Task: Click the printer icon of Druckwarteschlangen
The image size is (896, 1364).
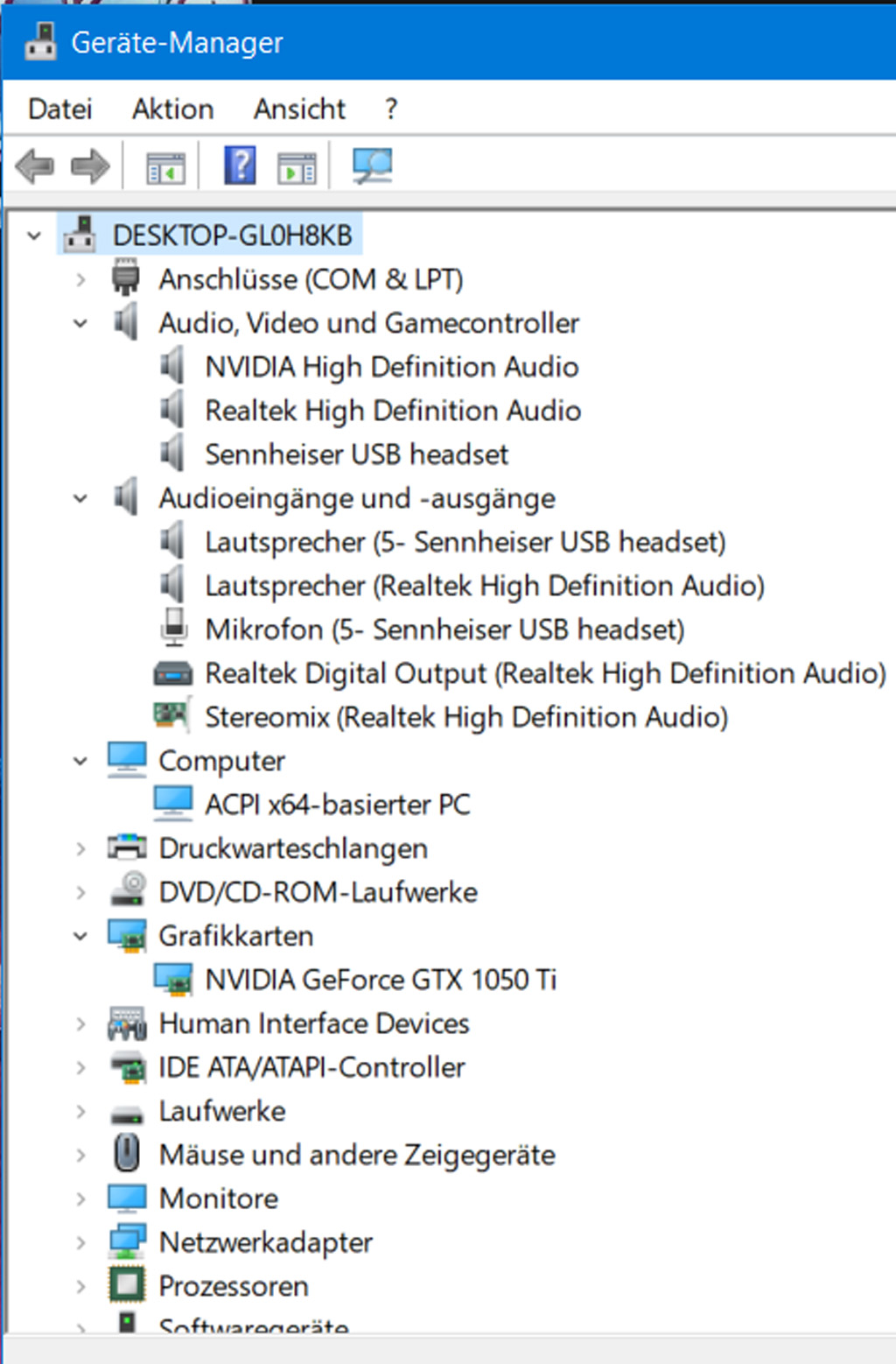Action: pos(127,847)
